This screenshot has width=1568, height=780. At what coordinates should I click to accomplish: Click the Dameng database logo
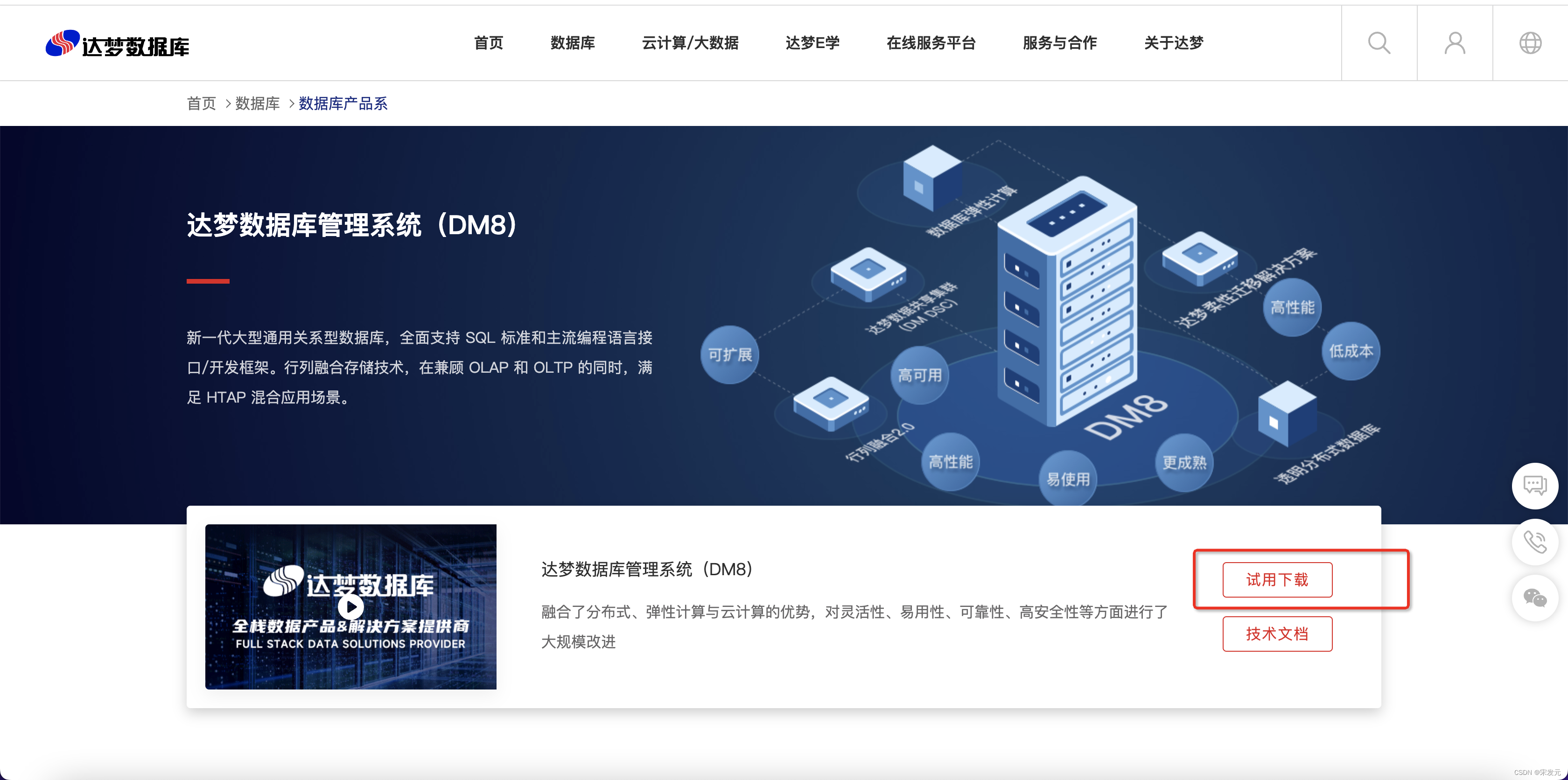coord(118,44)
